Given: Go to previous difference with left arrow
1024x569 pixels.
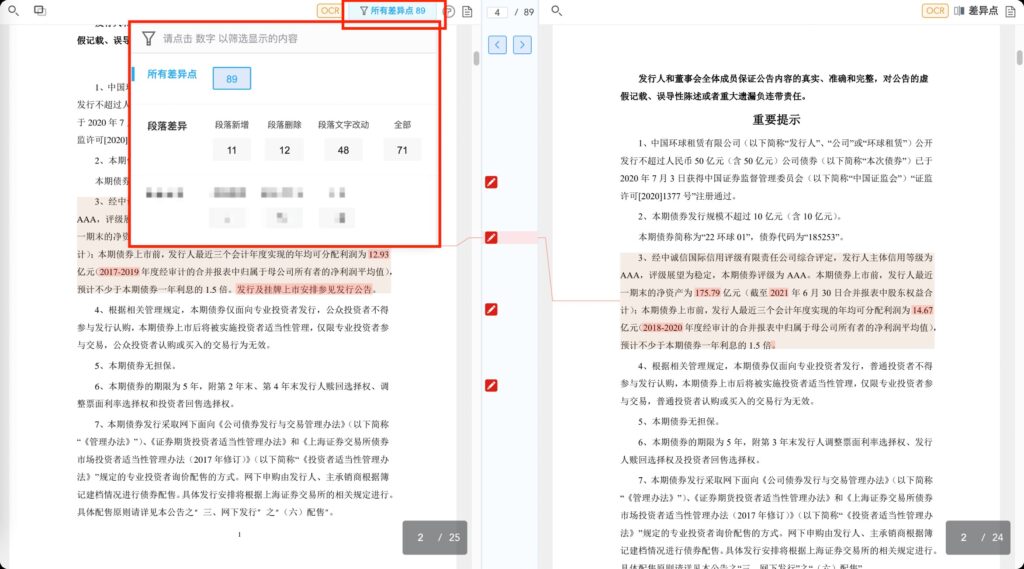Looking at the screenshot, I should (497, 45).
